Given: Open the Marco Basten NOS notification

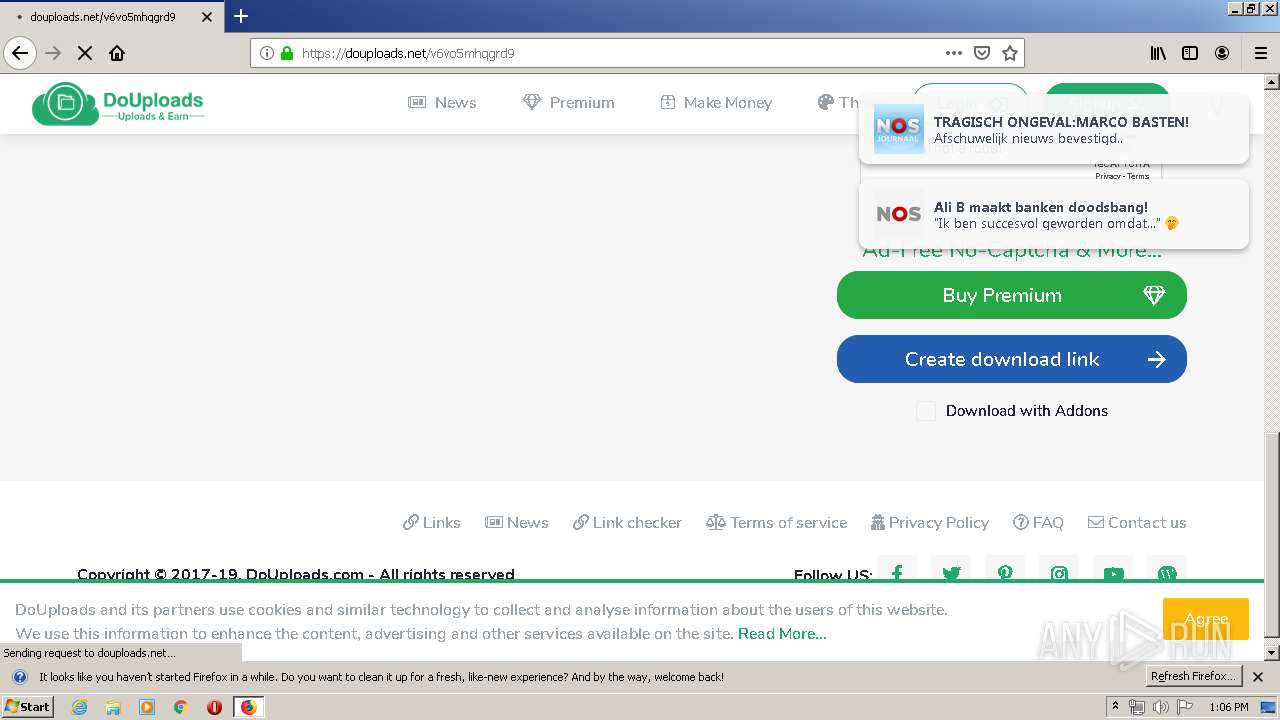Looking at the screenshot, I should [1054, 129].
